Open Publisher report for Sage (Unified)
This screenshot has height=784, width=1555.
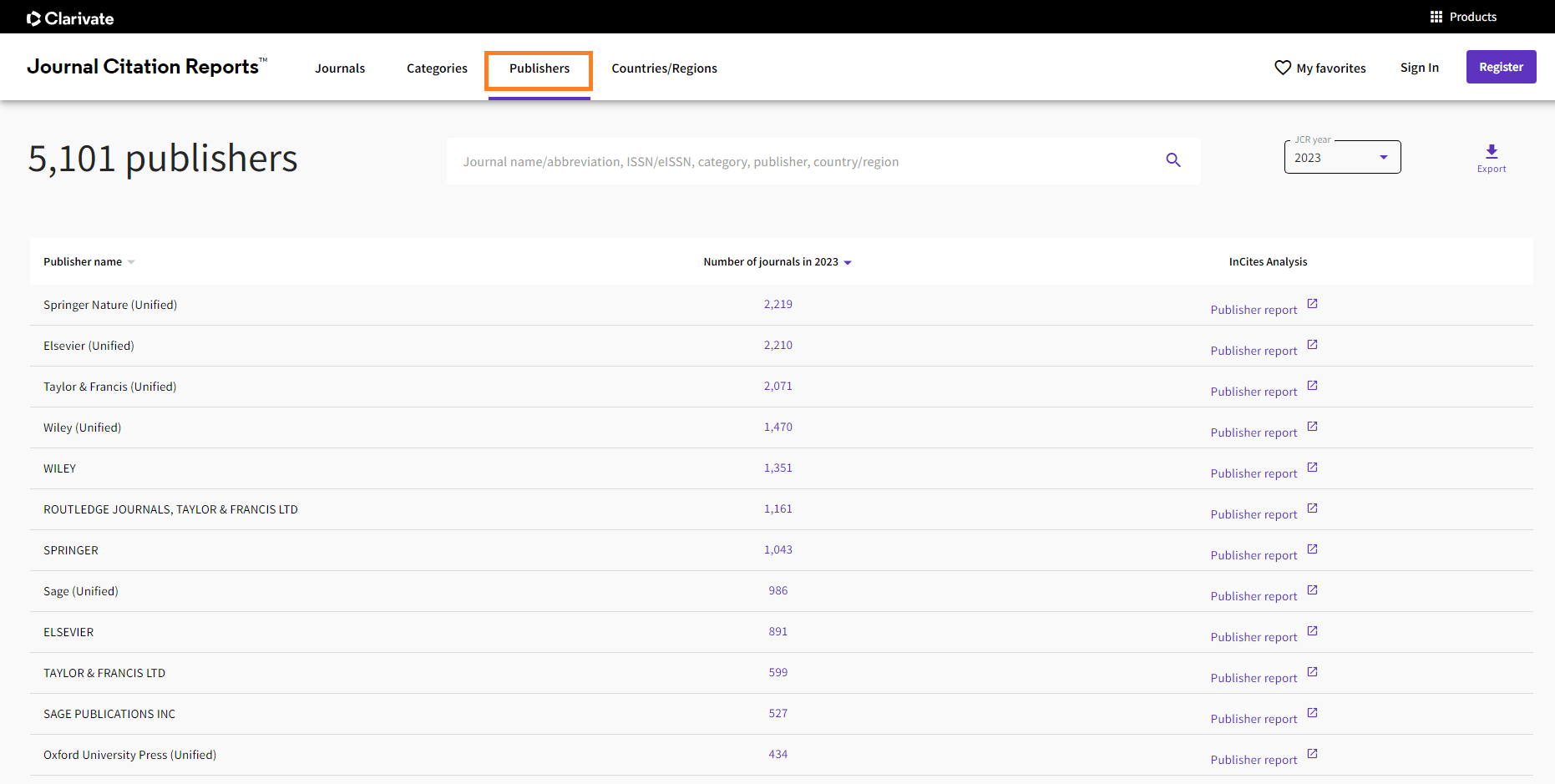1254,596
